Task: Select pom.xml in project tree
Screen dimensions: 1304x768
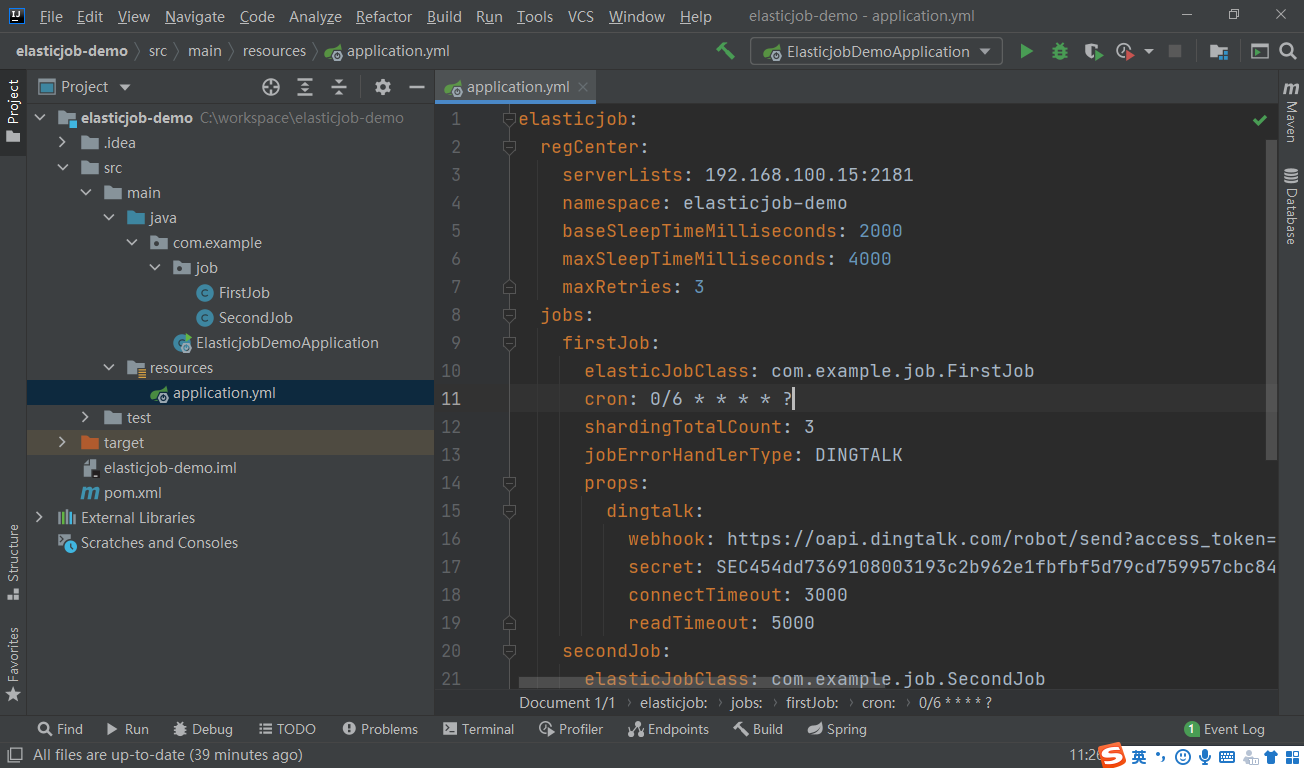Action: coord(133,493)
